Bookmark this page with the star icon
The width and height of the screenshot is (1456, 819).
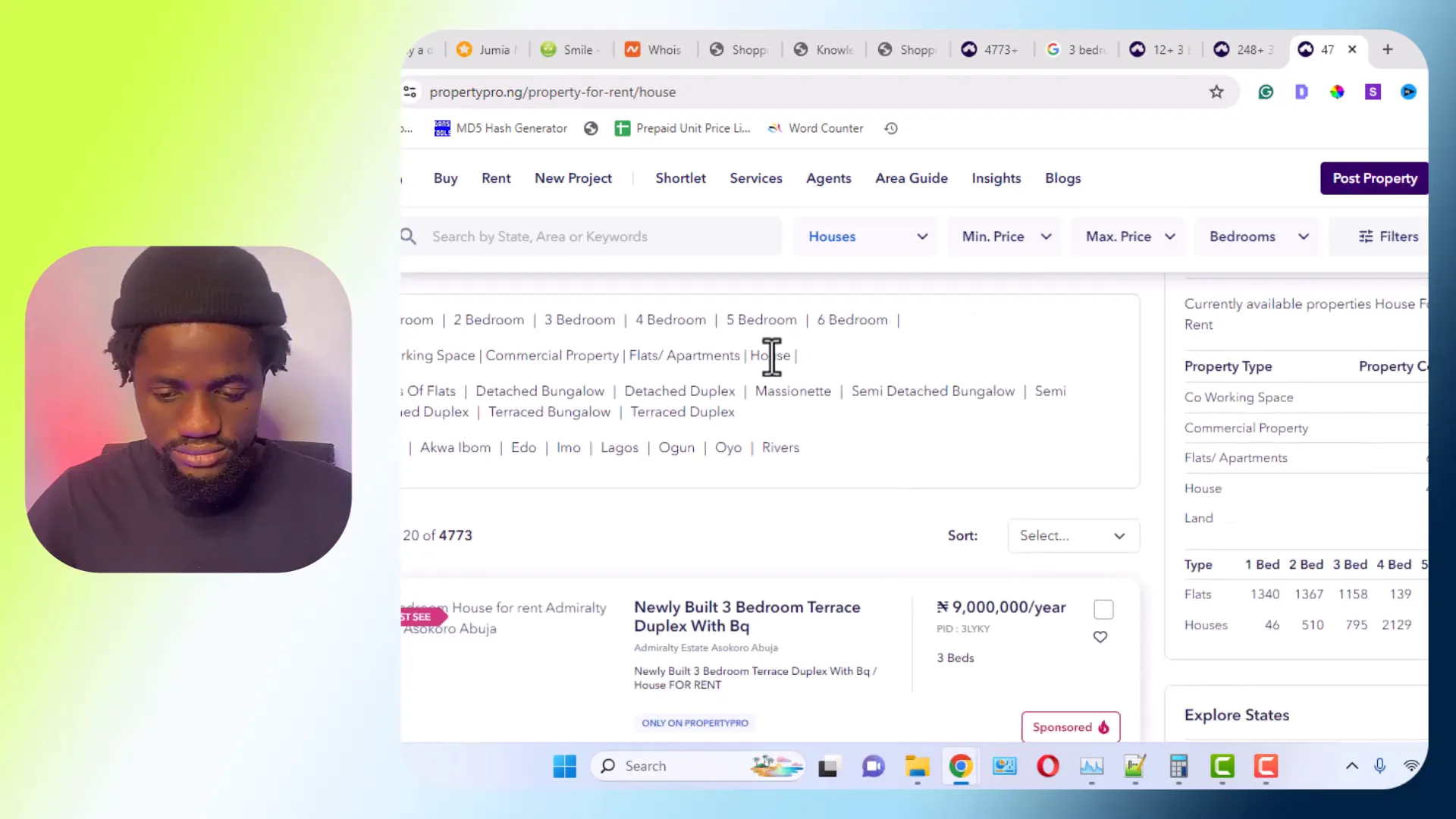(x=1216, y=92)
